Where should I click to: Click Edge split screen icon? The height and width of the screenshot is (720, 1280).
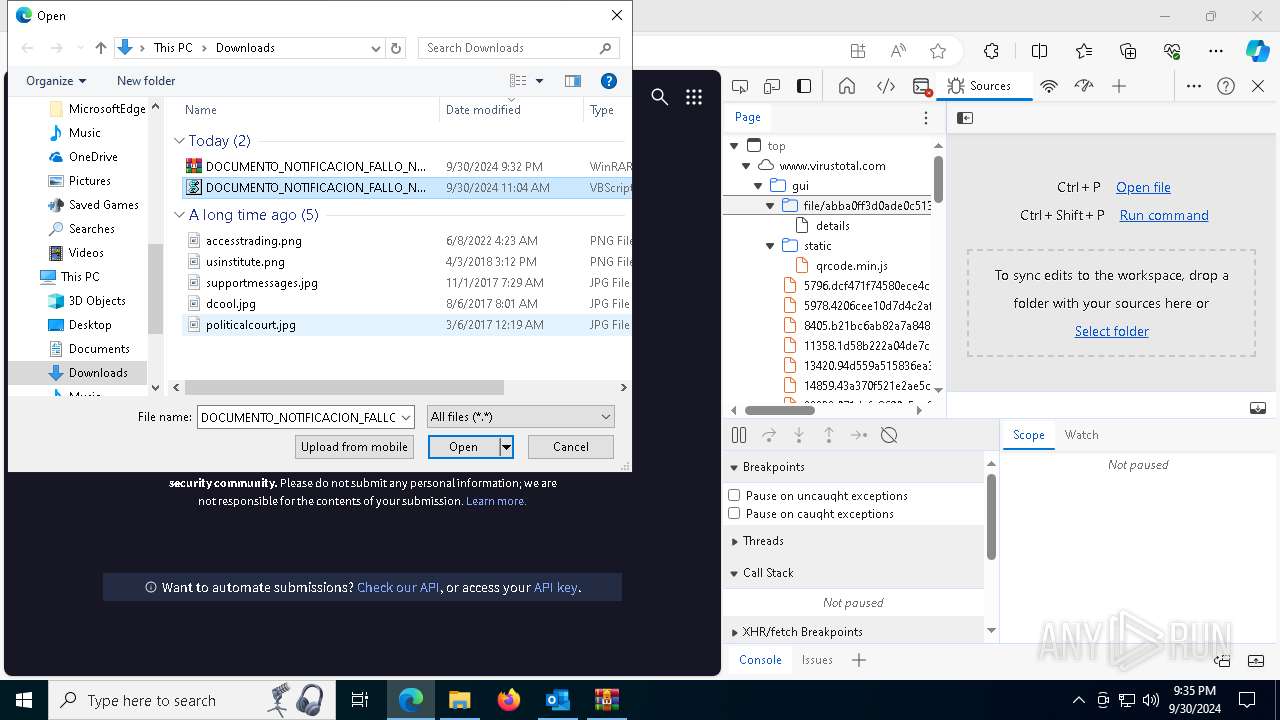(x=1040, y=51)
